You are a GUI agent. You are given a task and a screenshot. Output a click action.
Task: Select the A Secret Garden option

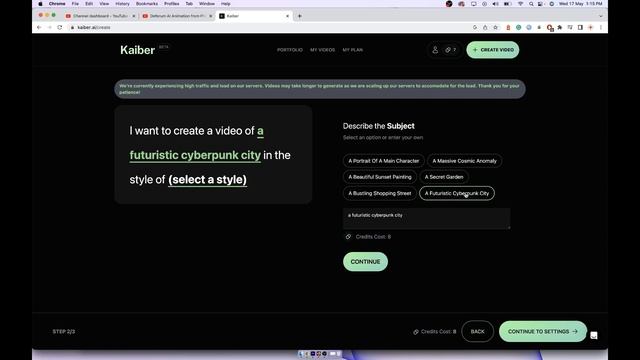tap(444, 177)
